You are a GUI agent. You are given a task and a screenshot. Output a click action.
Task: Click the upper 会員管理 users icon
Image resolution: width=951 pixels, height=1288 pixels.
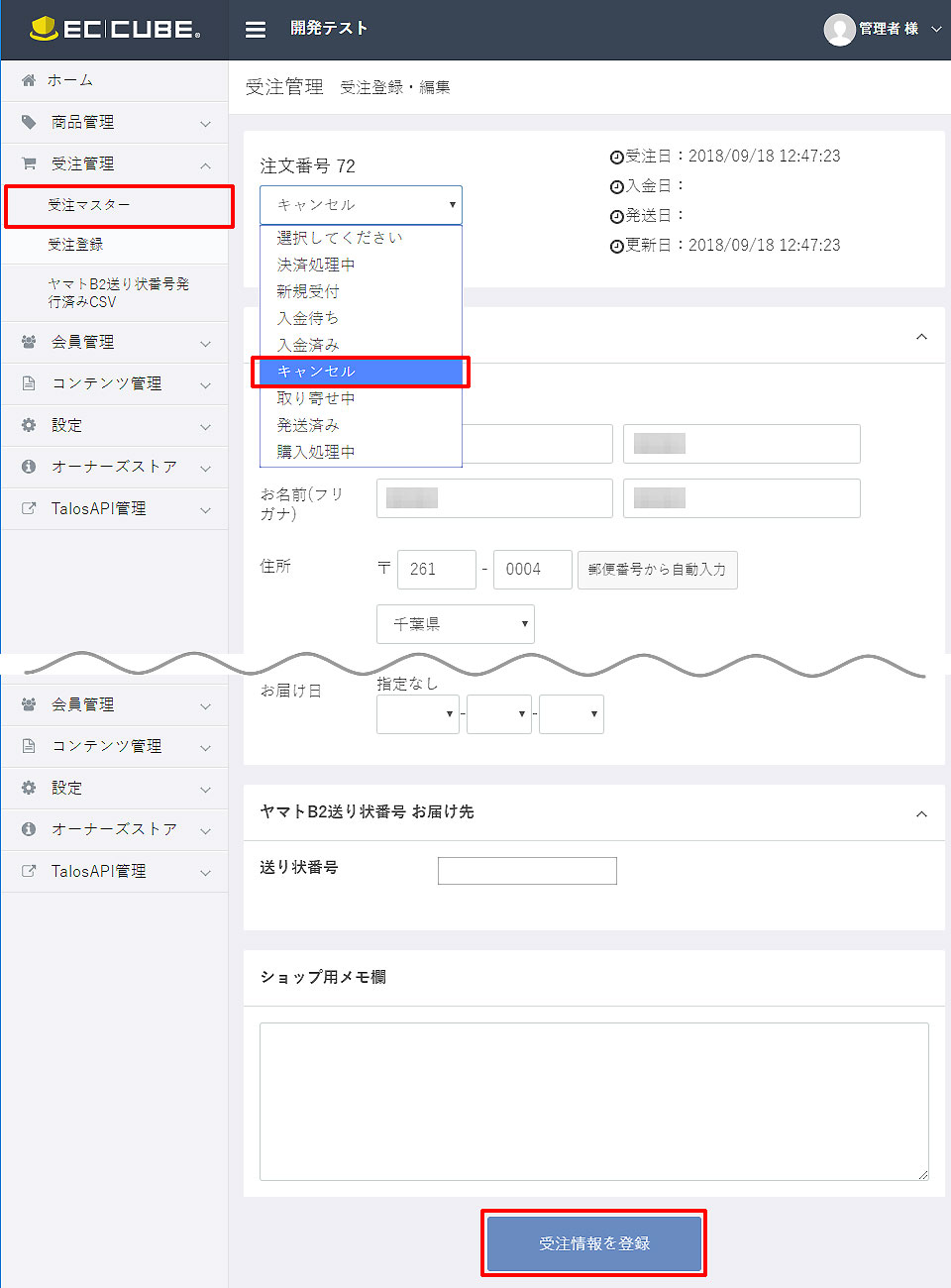click(29, 342)
